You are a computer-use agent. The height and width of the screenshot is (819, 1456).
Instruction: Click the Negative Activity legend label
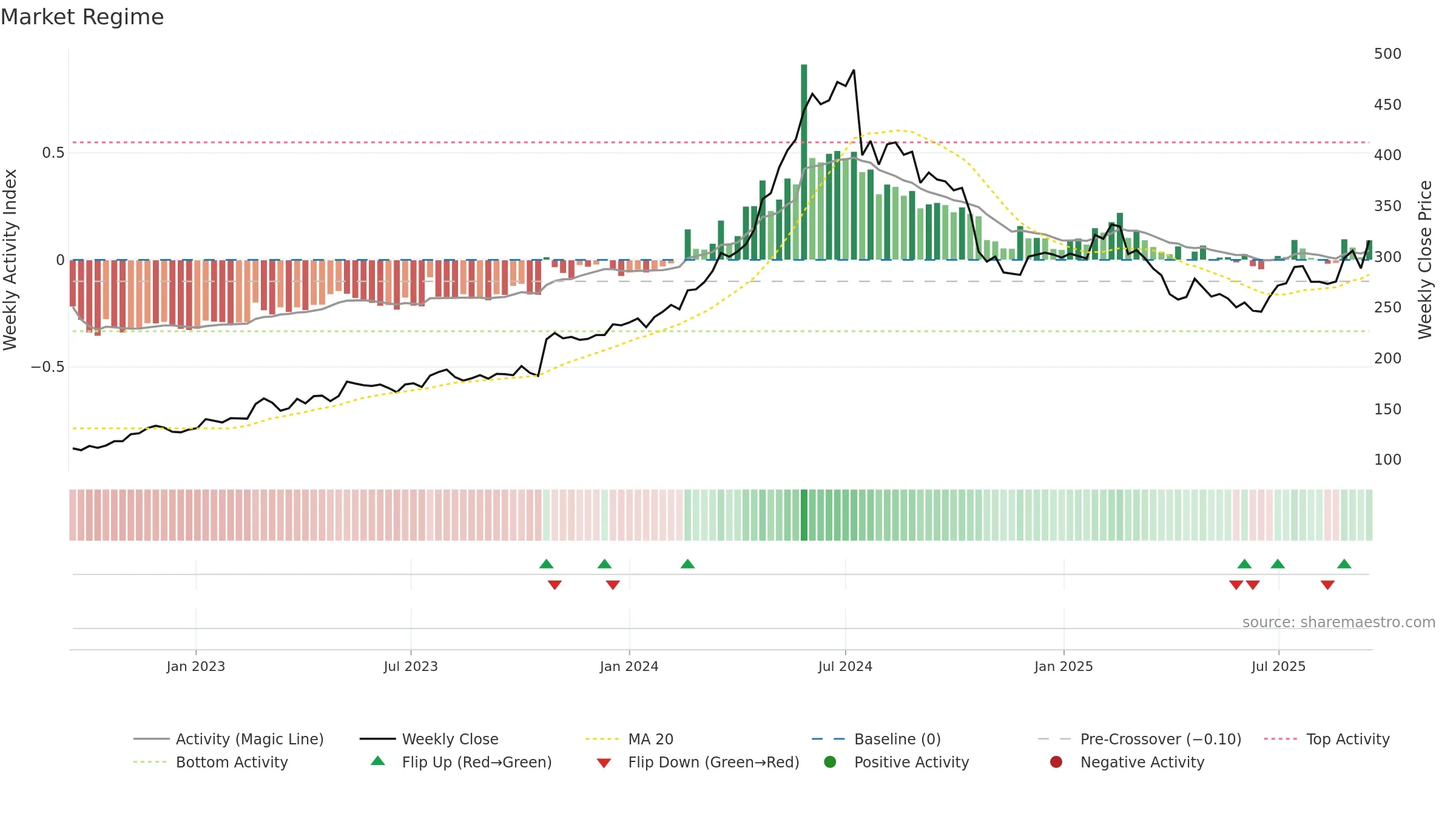click(x=1142, y=762)
